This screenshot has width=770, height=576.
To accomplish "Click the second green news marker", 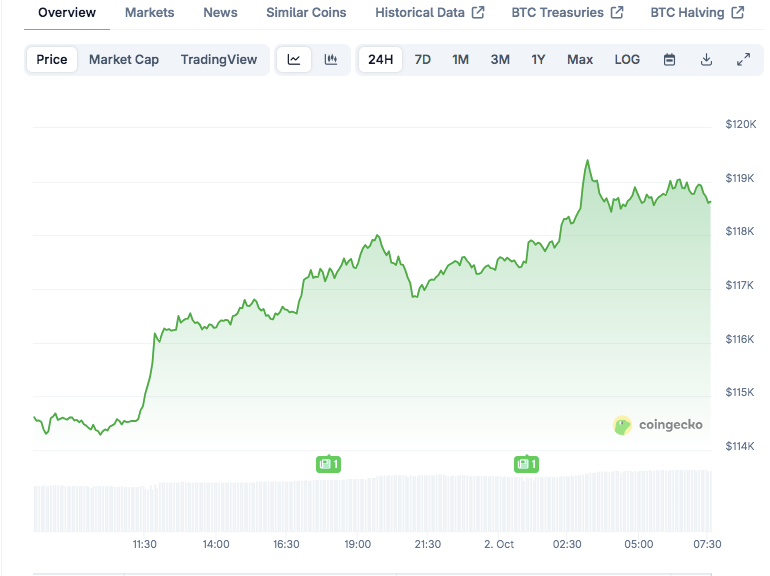I will pyautogui.click(x=526, y=464).
